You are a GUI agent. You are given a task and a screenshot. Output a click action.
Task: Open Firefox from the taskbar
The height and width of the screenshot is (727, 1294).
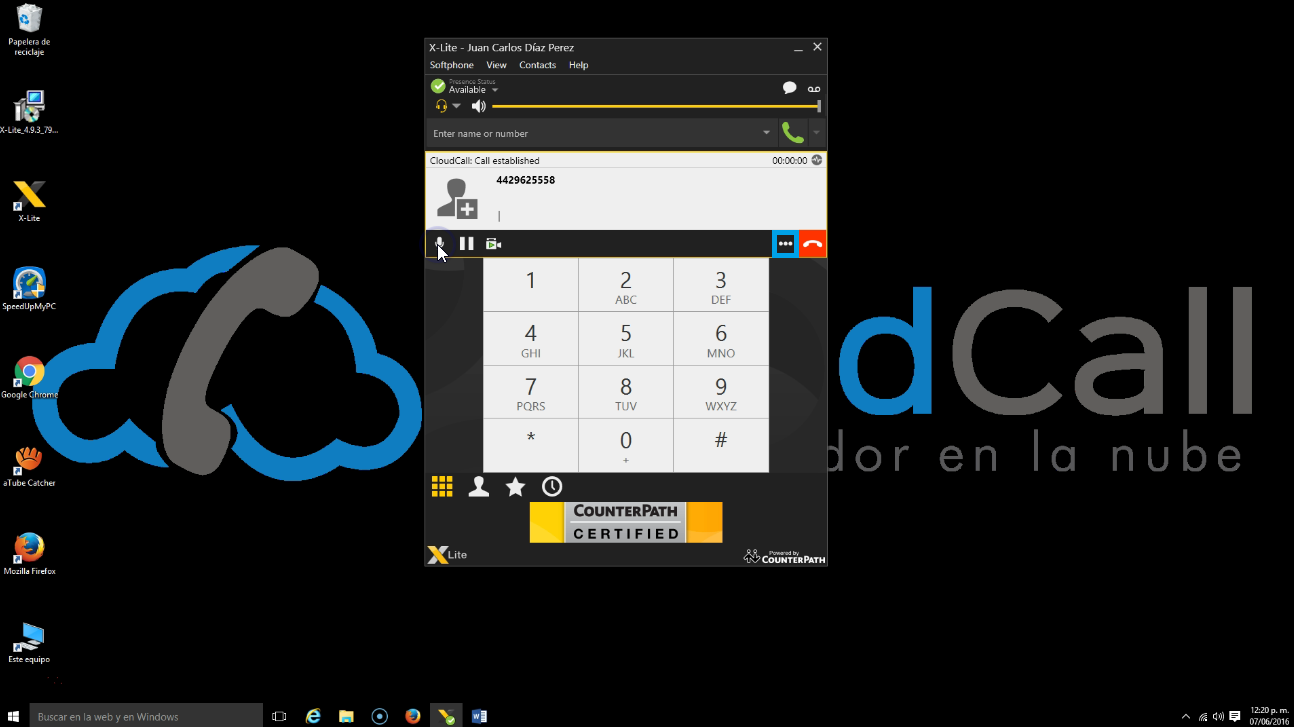(412, 716)
